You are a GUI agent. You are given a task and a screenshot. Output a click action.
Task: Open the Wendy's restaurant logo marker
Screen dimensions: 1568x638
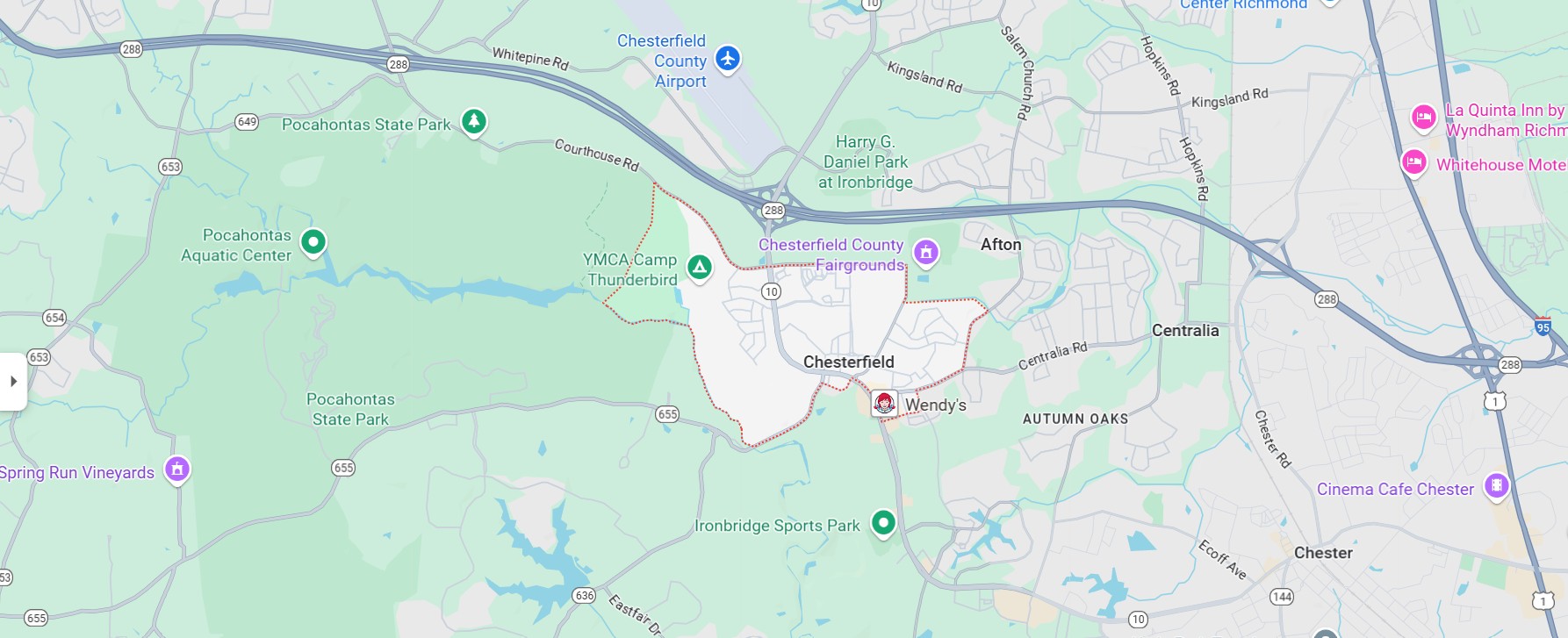(x=884, y=404)
